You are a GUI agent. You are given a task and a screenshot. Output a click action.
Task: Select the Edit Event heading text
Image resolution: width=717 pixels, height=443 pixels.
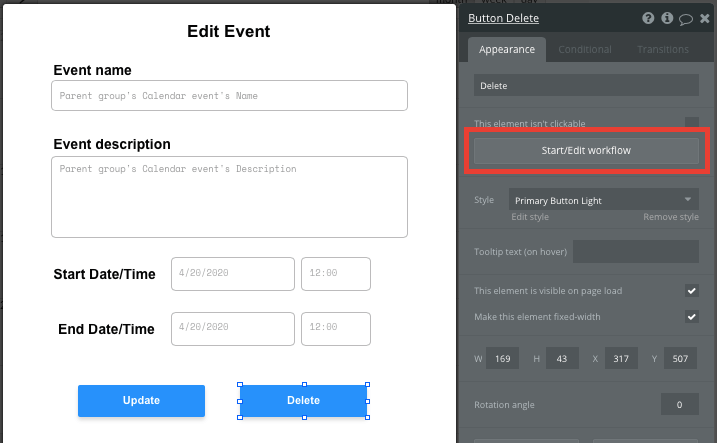229,31
